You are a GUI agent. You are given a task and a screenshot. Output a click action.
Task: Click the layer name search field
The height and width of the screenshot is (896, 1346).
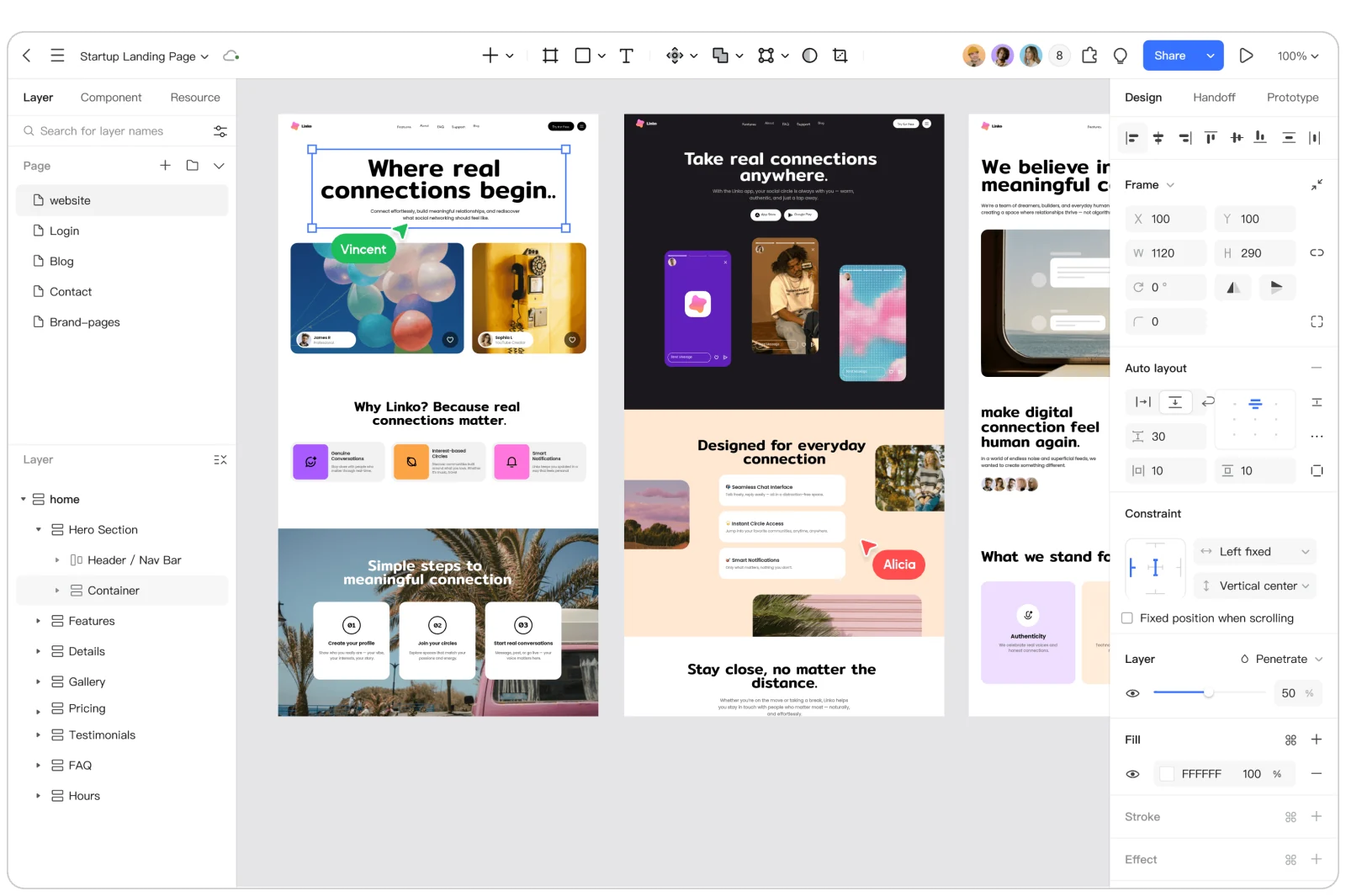[x=115, y=131]
